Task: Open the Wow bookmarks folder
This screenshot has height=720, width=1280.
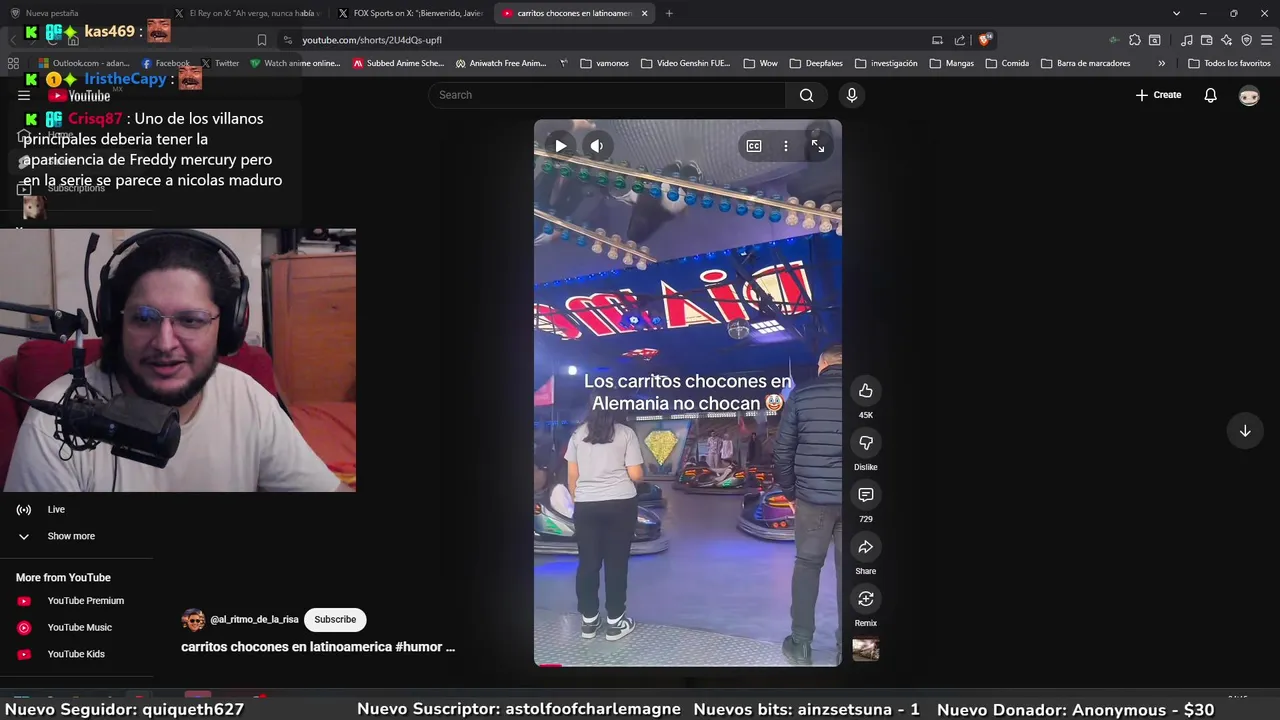Action: tap(761, 63)
